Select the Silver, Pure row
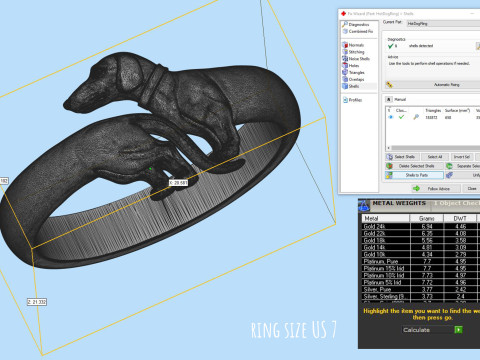Viewport: 480px width, 360px height. [420, 289]
